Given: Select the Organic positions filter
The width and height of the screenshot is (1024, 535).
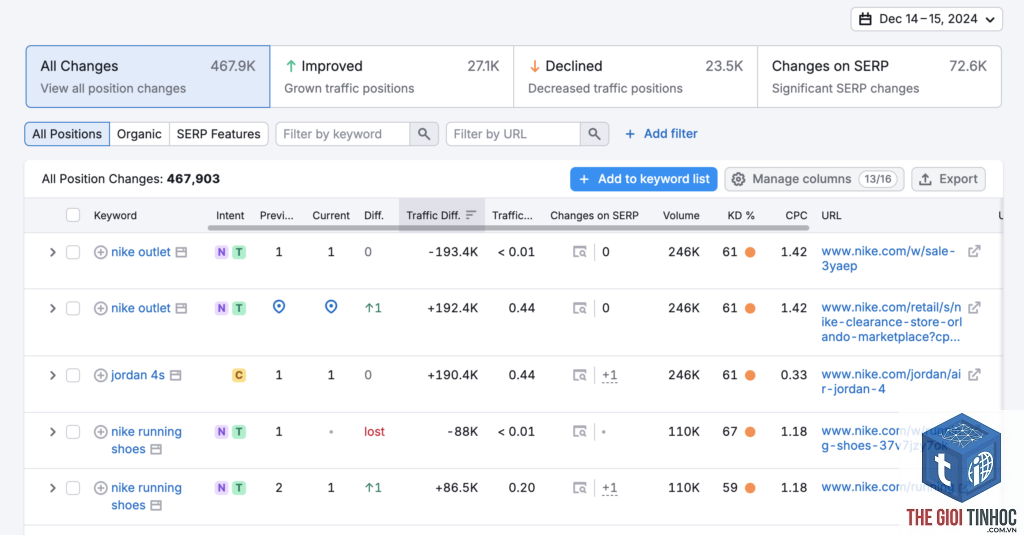Looking at the screenshot, I should [x=139, y=134].
